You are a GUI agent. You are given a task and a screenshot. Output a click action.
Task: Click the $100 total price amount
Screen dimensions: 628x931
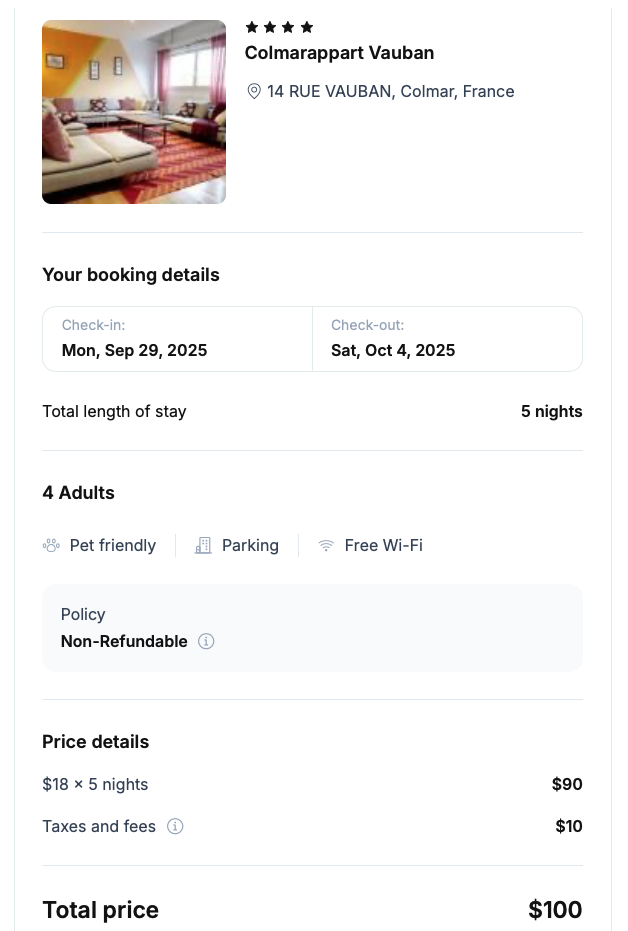pyautogui.click(x=555, y=910)
